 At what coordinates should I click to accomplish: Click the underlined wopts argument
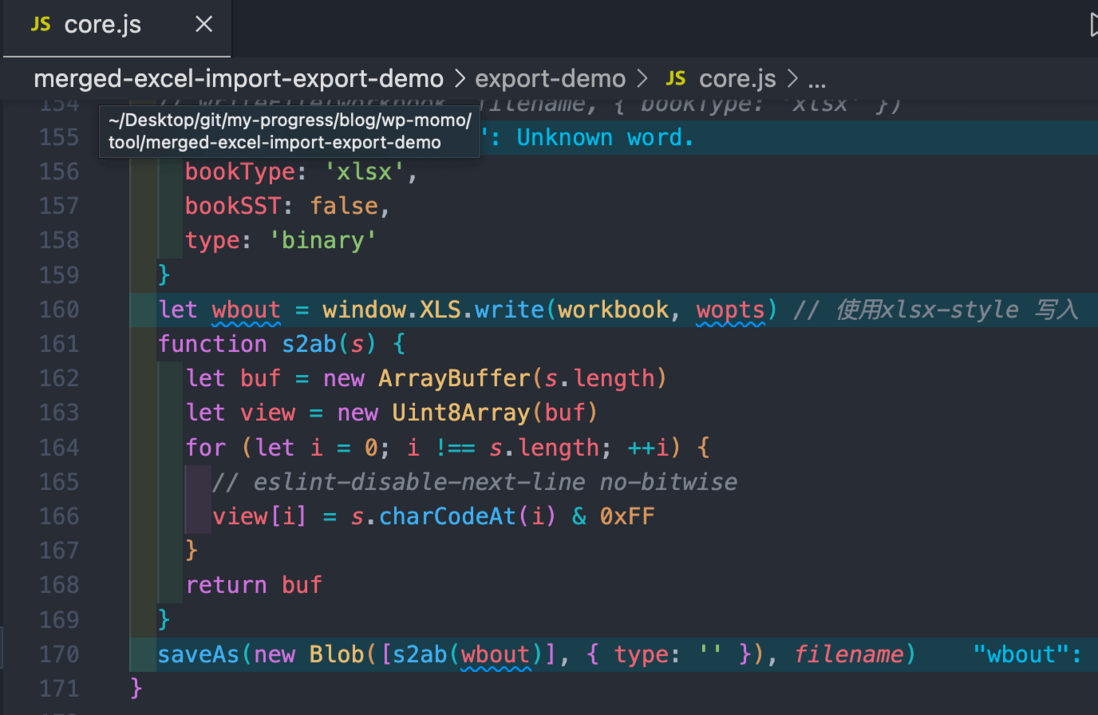pos(730,310)
